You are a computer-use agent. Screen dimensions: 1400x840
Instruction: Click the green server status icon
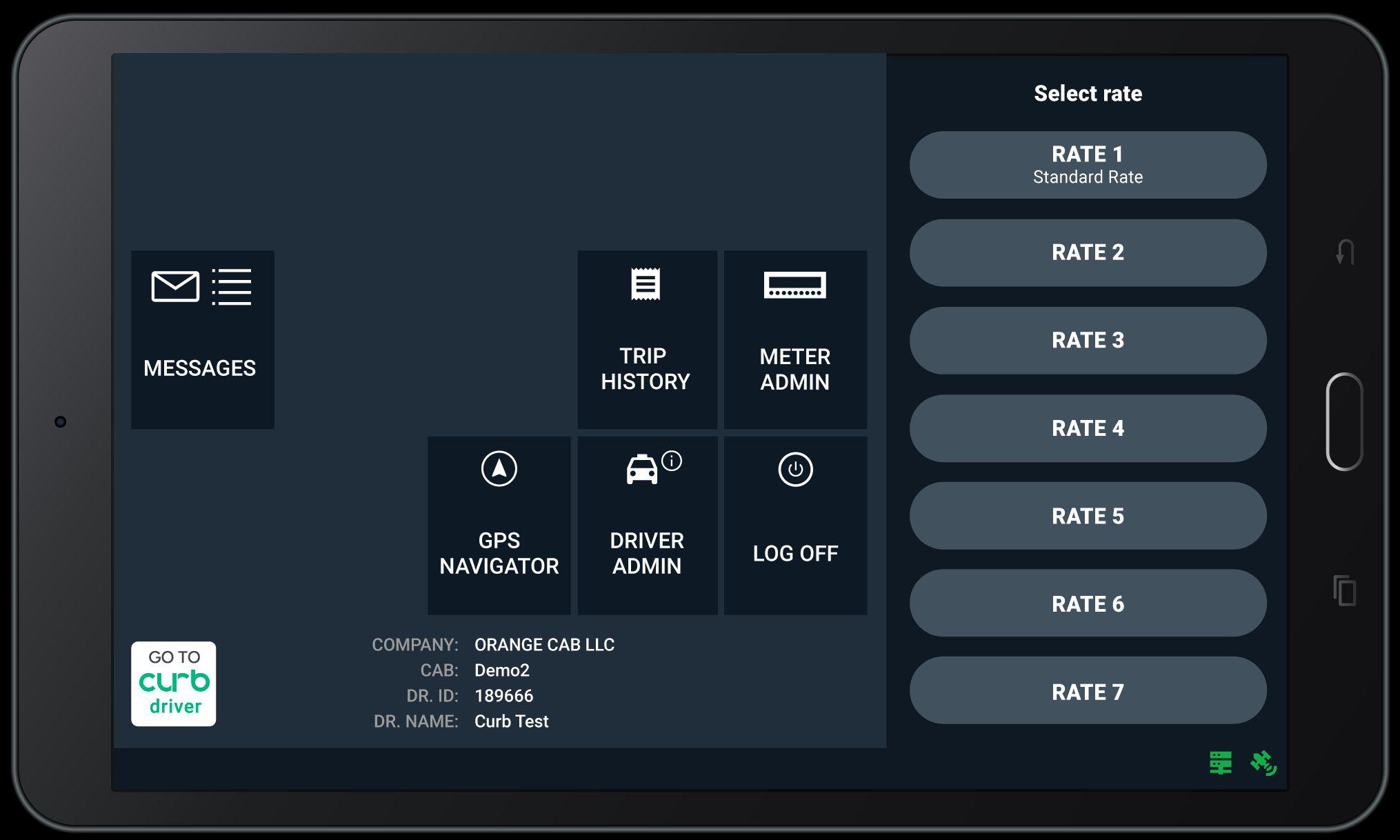tap(1220, 763)
